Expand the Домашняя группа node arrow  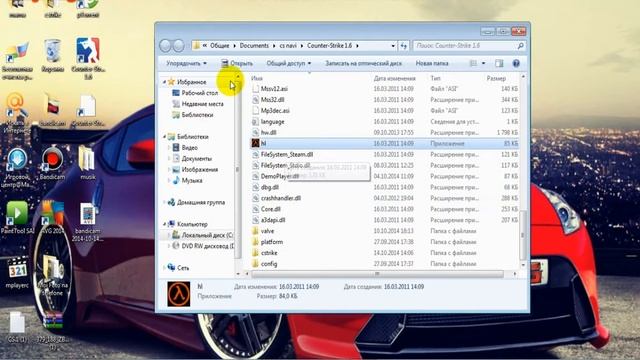pyautogui.click(x=164, y=202)
